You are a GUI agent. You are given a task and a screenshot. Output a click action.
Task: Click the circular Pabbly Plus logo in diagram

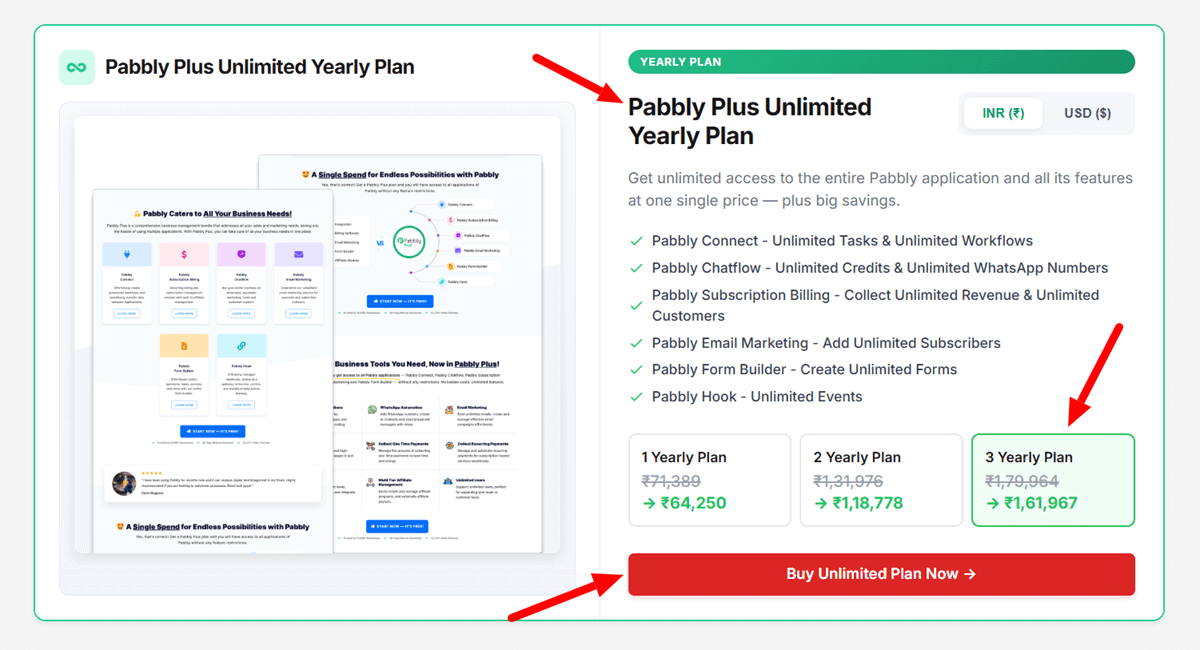(x=408, y=243)
